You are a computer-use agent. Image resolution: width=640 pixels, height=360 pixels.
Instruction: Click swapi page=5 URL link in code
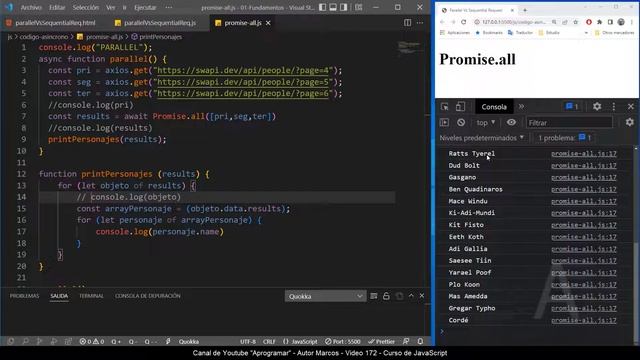tap(243, 82)
